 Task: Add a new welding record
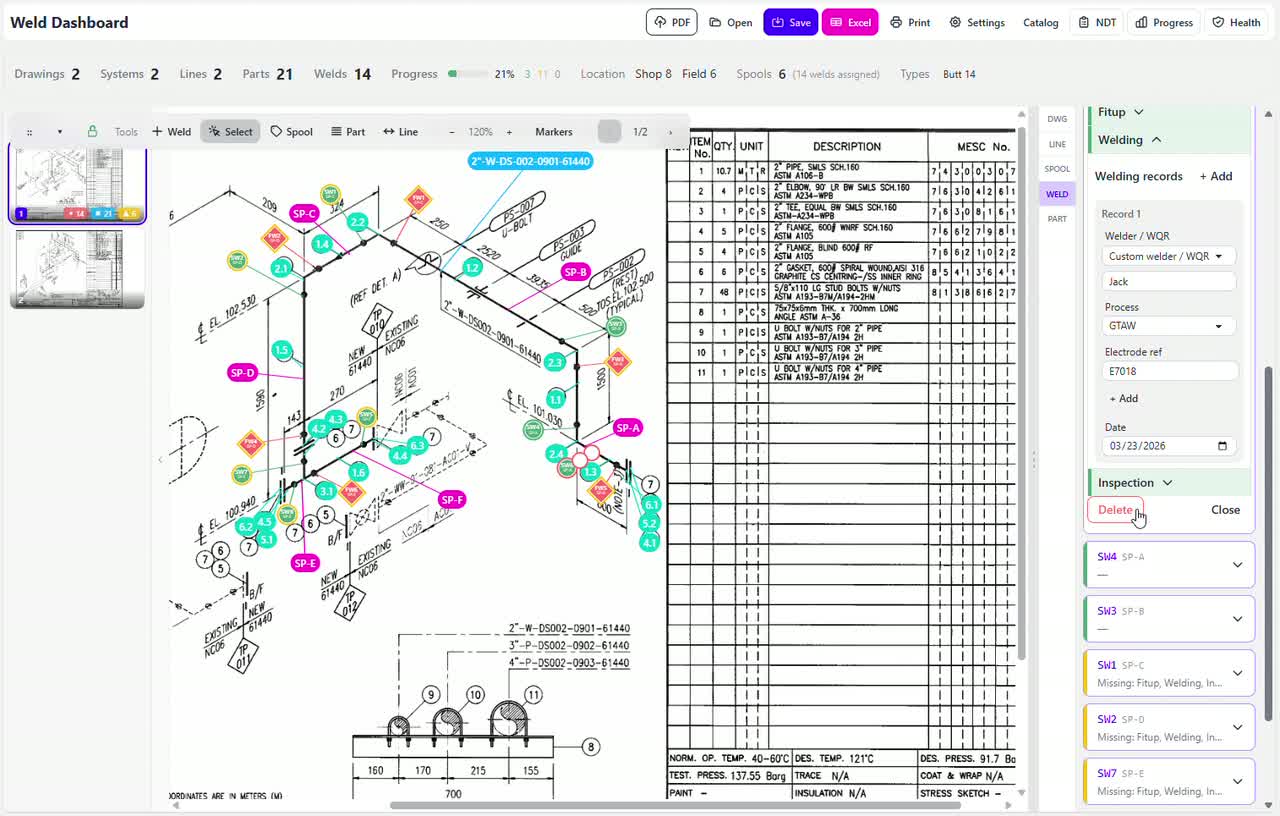coord(1216,176)
